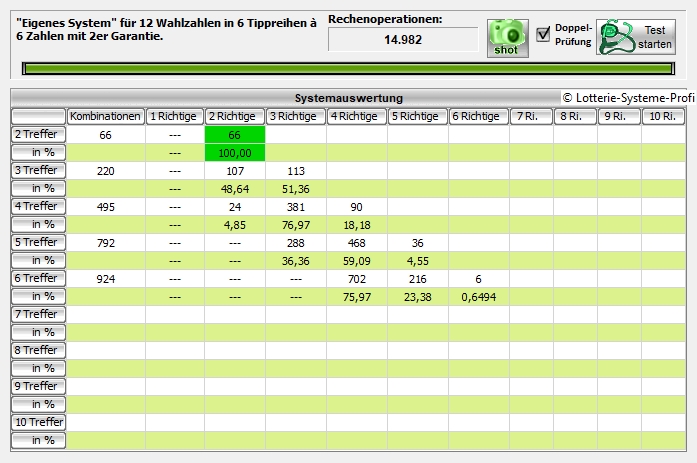Viewport: 697px width, 463px height.
Task: Click the 76,97 percentage cell
Action: click(296, 225)
